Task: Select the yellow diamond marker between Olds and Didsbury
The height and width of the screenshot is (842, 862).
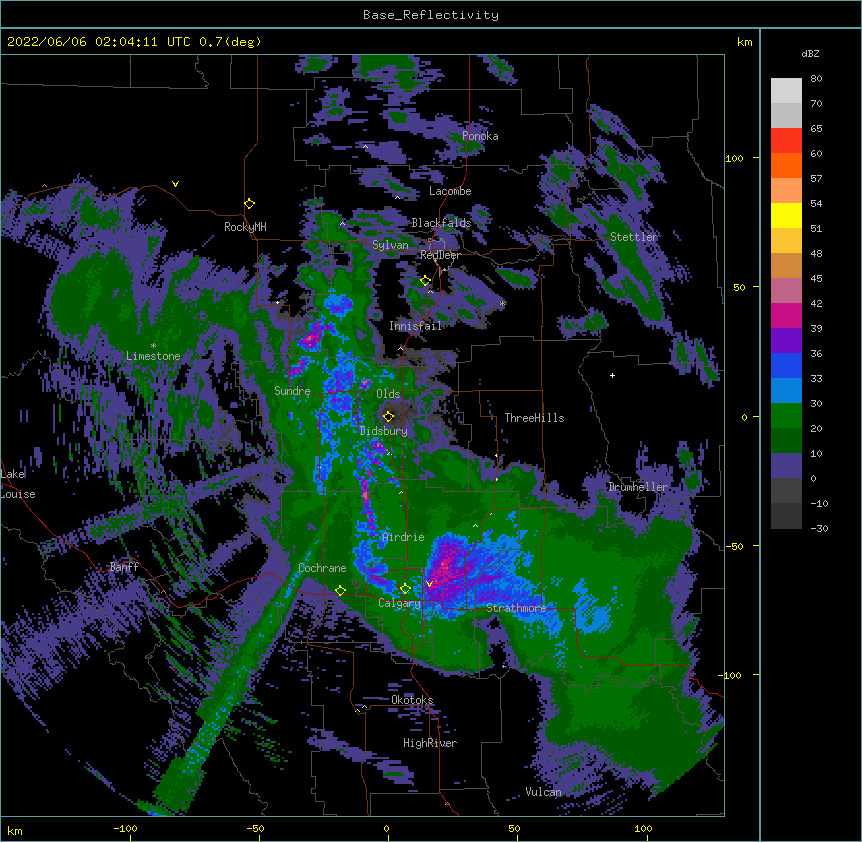Action: click(x=388, y=416)
